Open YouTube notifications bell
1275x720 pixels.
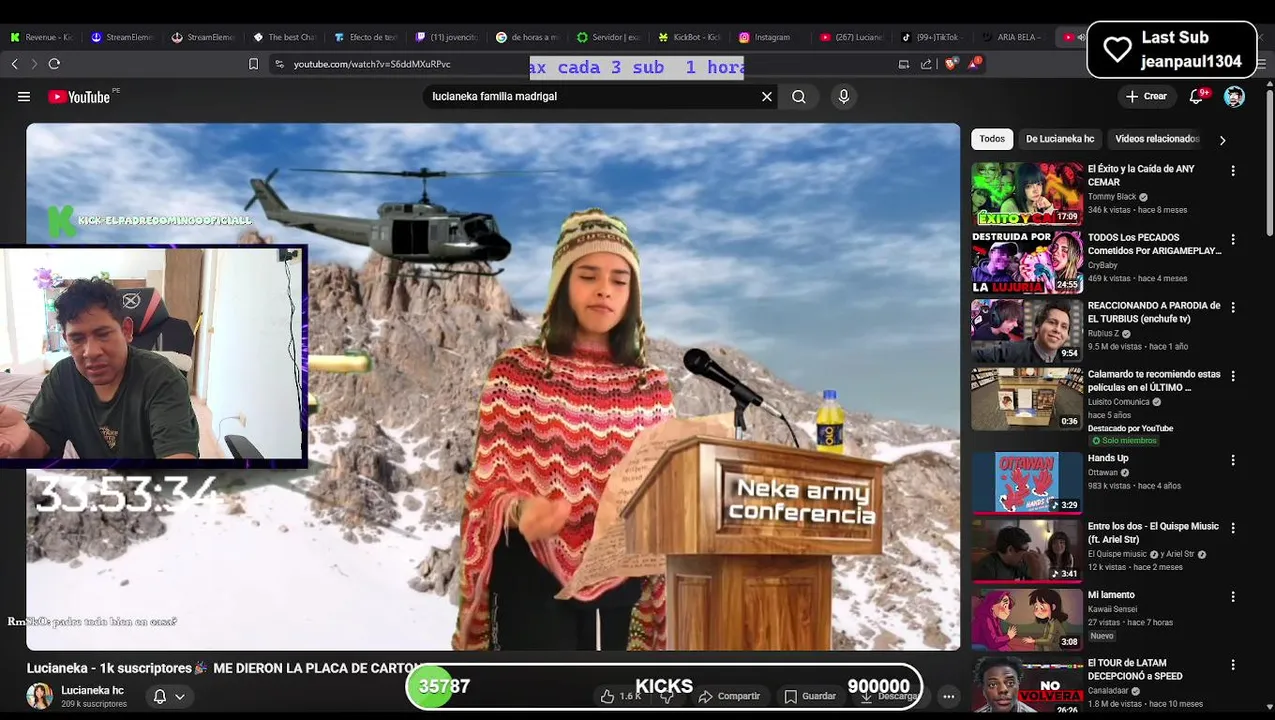coord(1197,97)
